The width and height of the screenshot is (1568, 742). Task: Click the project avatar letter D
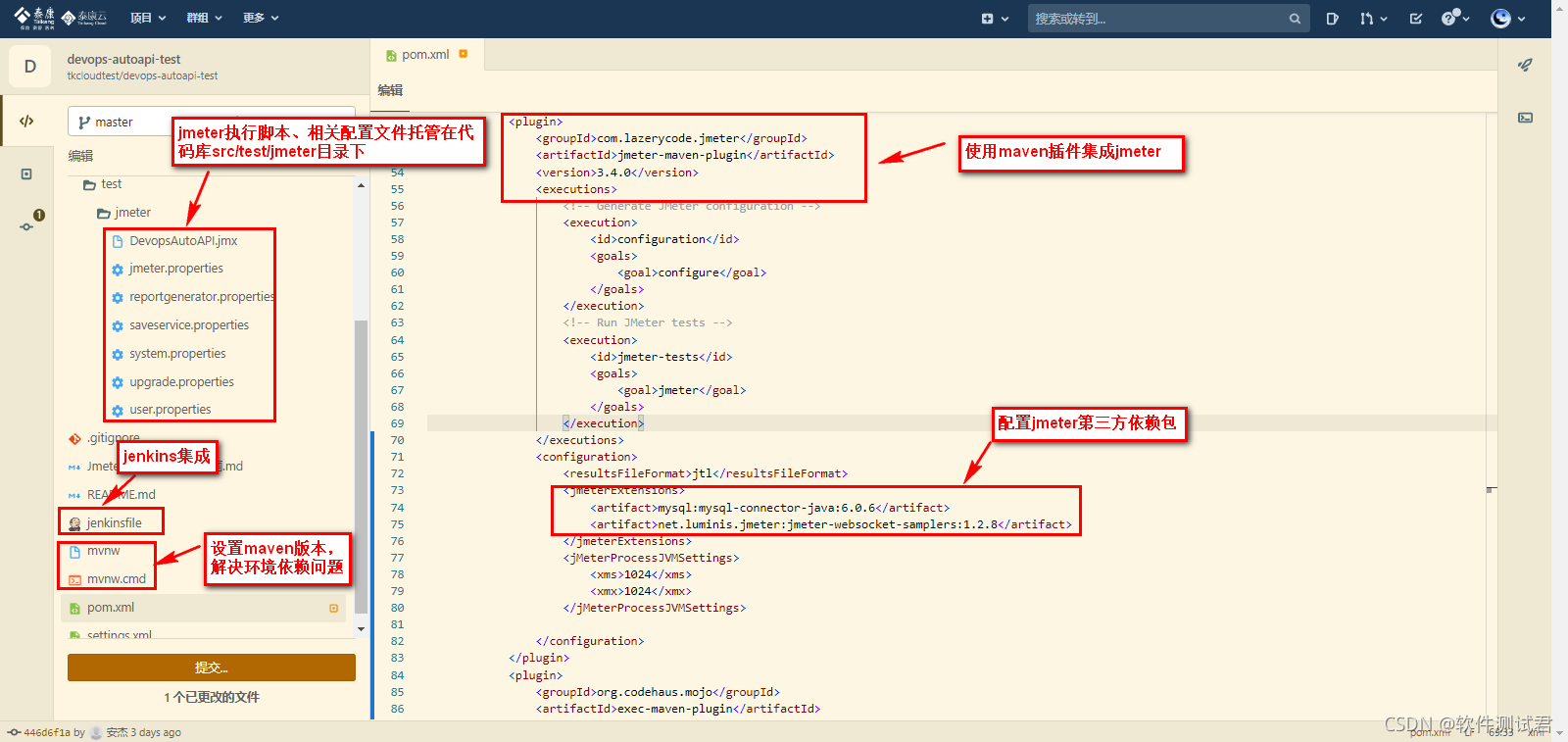pyautogui.click(x=30, y=67)
